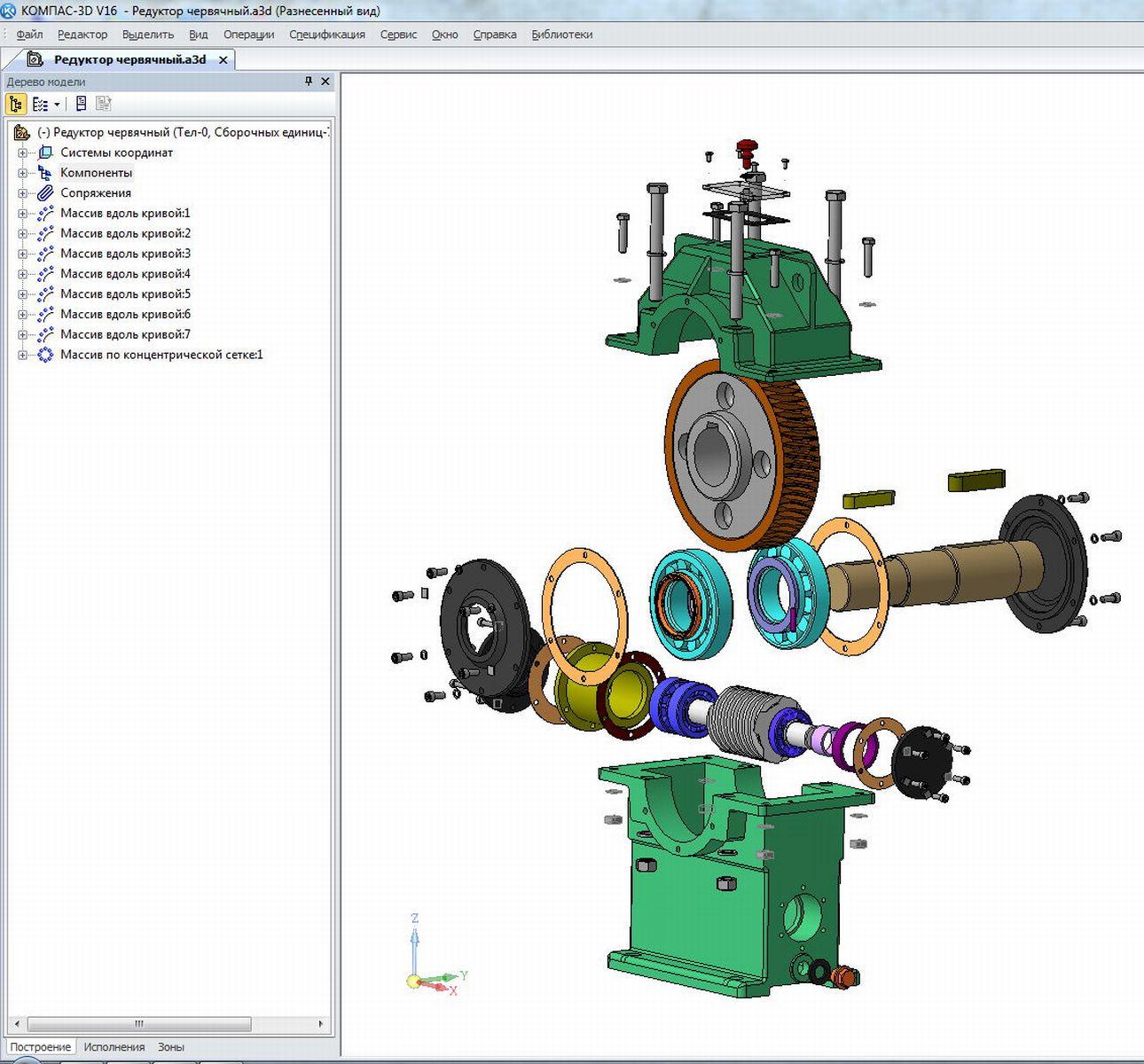Open the Библиотеки menu
The image size is (1144, 1064).
[x=561, y=35]
